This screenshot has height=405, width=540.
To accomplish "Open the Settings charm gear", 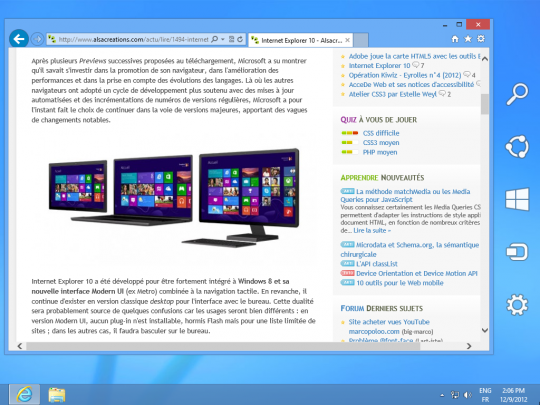I will click(x=517, y=305).
